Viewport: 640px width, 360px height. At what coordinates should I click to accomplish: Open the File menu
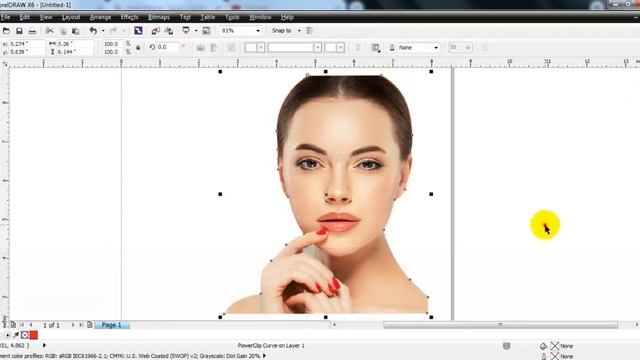5,17
